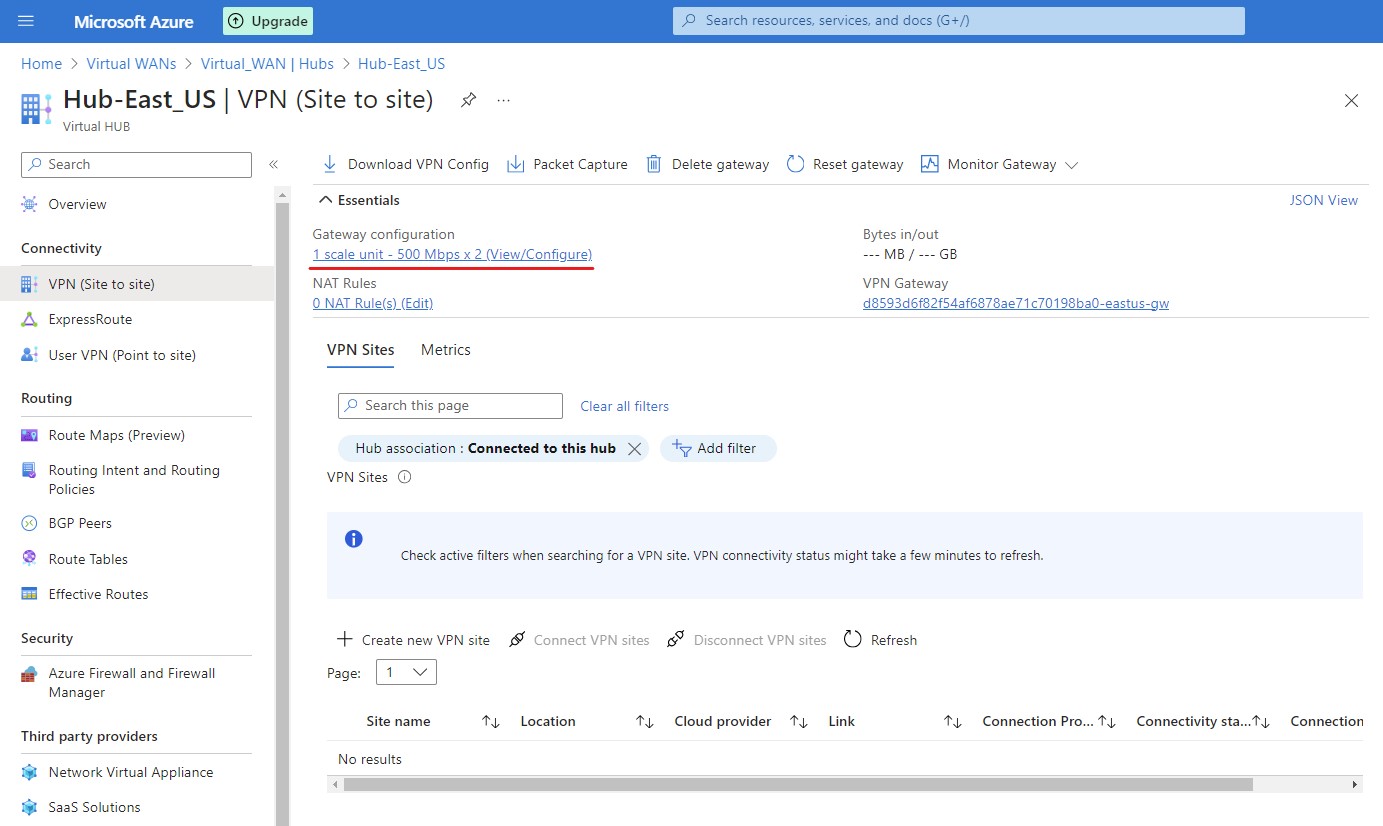Collapse the Essentials section
Image resolution: width=1383 pixels, height=826 pixels.
(325, 200)
